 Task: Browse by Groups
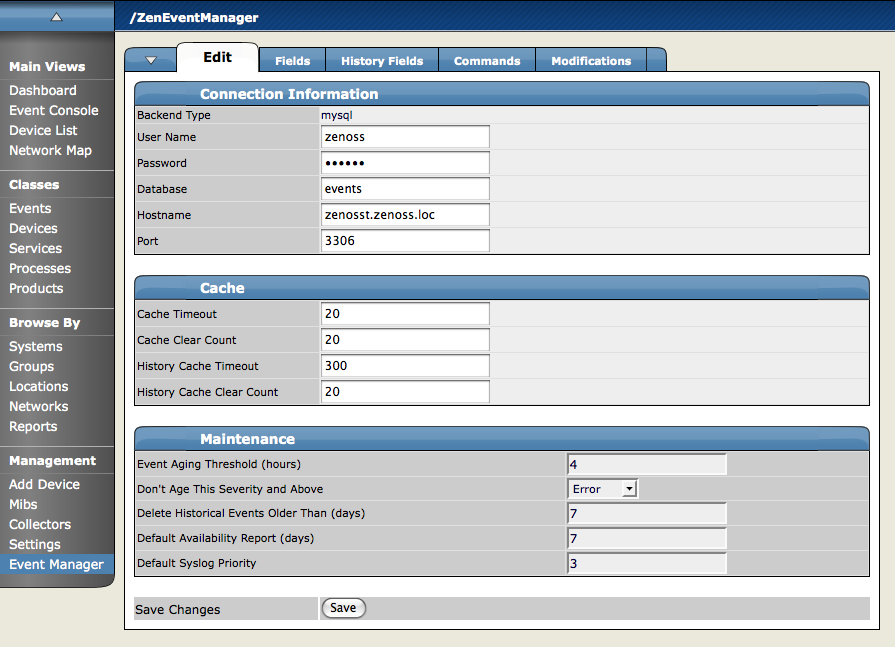tap(31, 366)
